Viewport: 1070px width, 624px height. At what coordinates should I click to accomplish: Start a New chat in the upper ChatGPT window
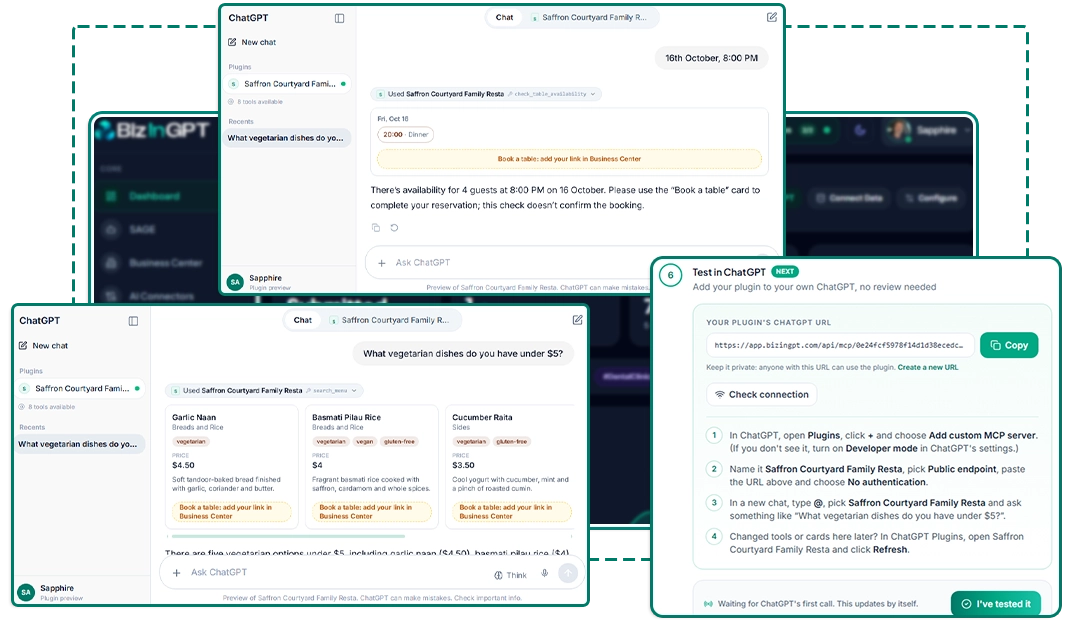coord(252,42)
